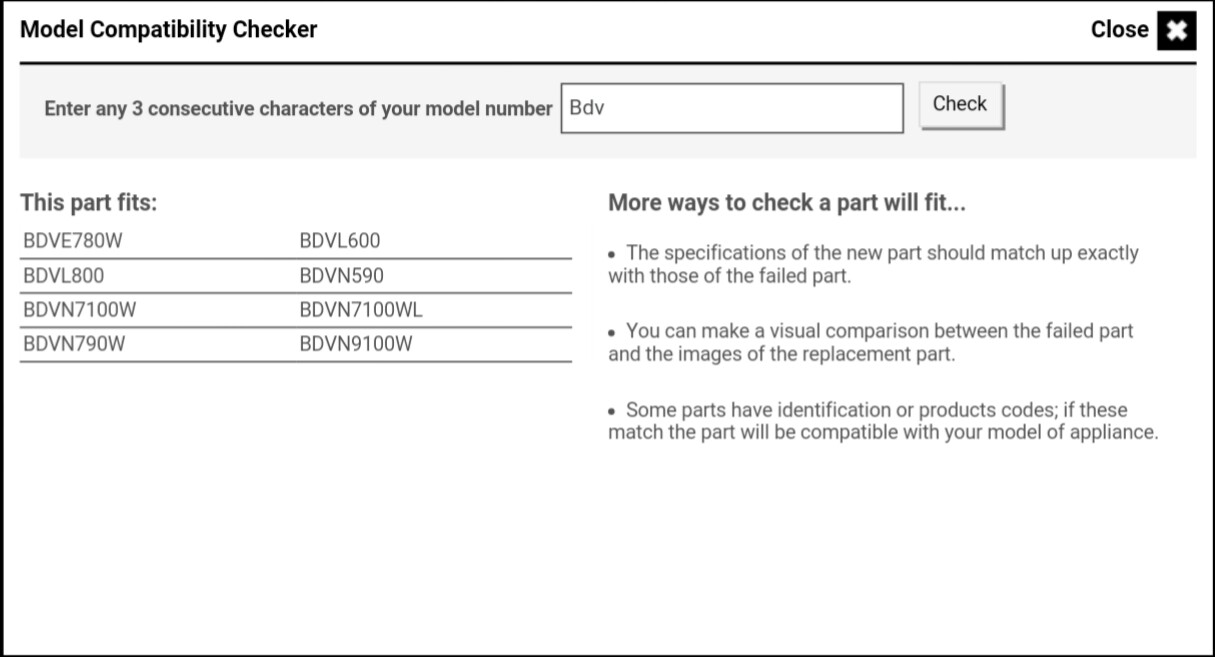Image resolution: width=1215 pixels, height=657 pixels.
Task: Click the BDVN790W model entry
Action: point(72,345)
